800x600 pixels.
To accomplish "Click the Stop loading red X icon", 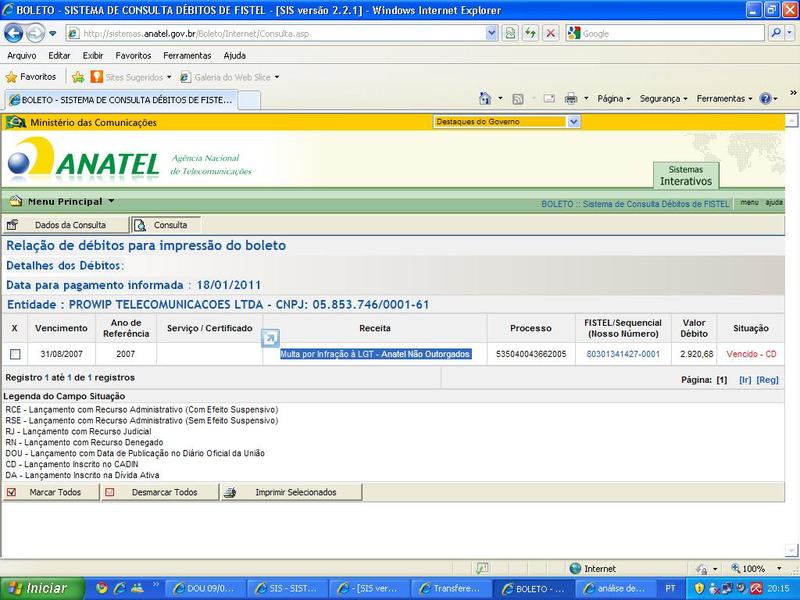I will (551, 34).
